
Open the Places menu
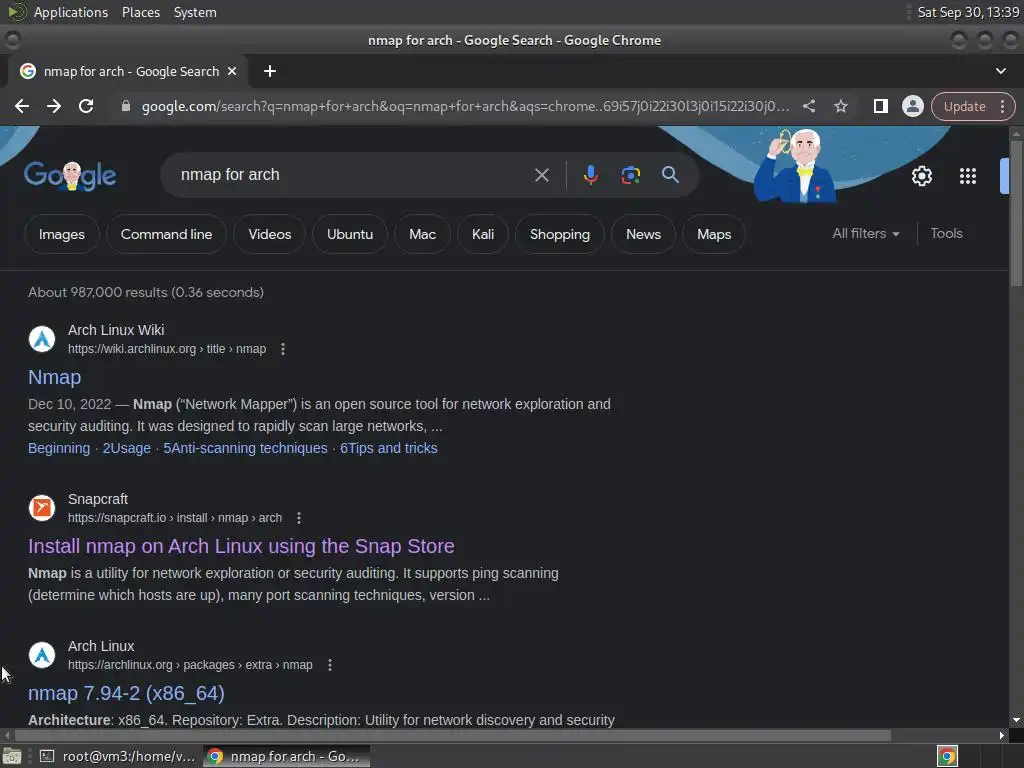pyautogui.click(x=140, y=12)
